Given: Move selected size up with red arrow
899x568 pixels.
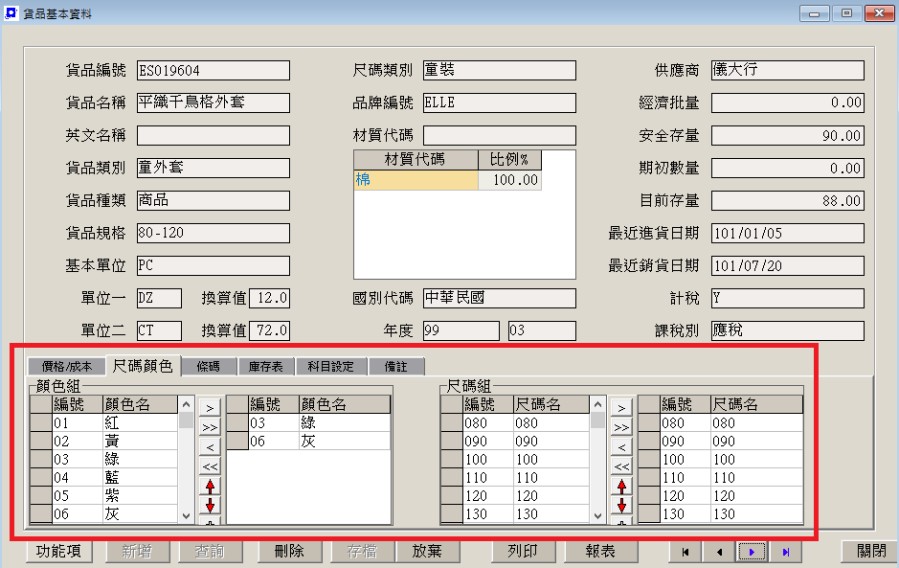Looking at the screenshot, I should point(622,486).
